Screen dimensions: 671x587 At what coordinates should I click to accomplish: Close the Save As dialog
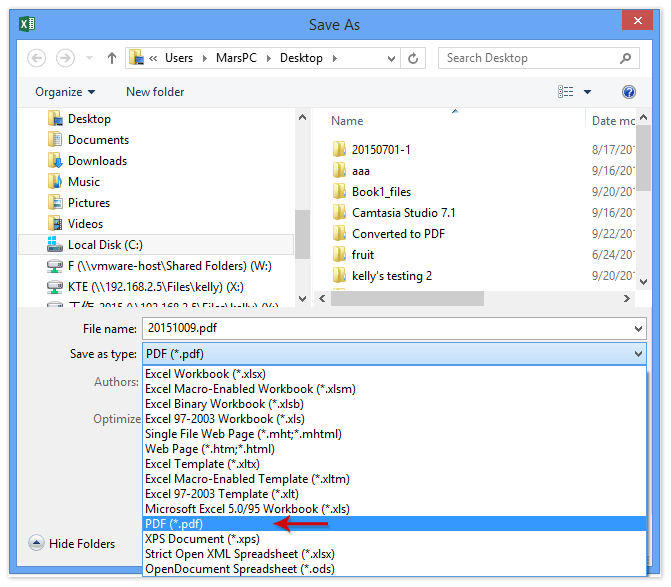pyautogui.click(x=637, y=20)
